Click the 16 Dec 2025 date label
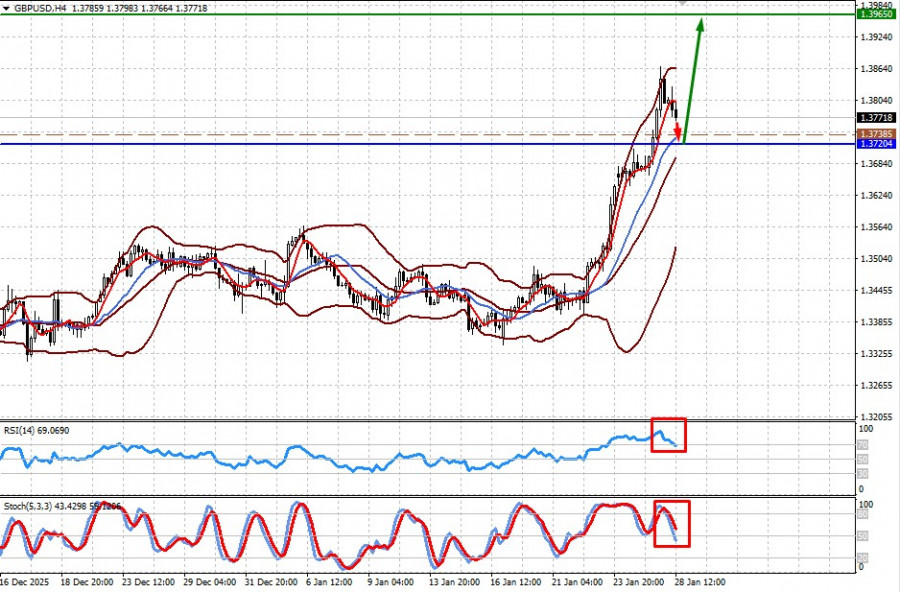This screenshot has height=592, width=900. [x=25, y=582]
